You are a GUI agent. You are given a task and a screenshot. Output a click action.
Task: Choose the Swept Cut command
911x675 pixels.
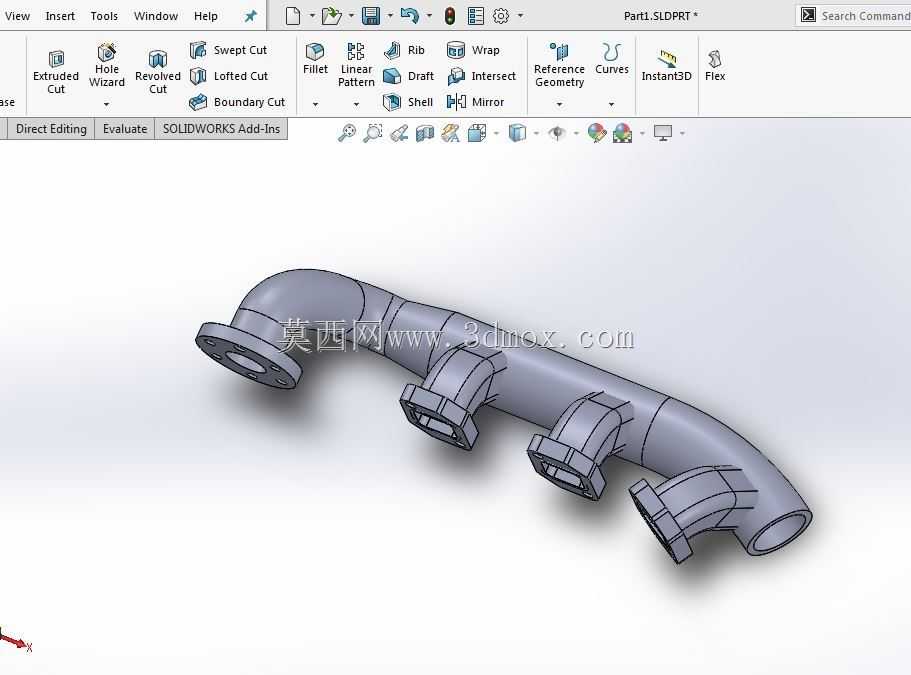(228, 50)
